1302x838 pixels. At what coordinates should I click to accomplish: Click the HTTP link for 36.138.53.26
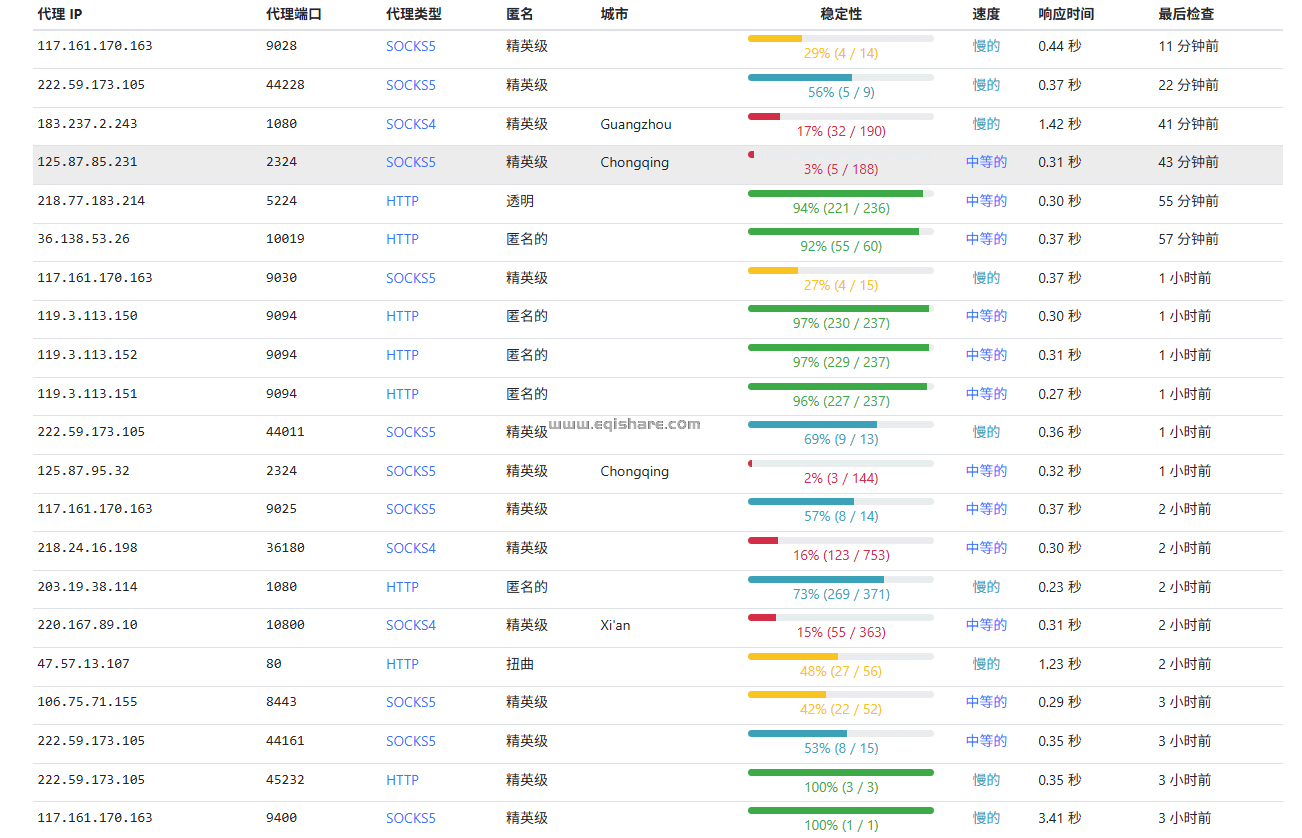[x=402, y=239]
